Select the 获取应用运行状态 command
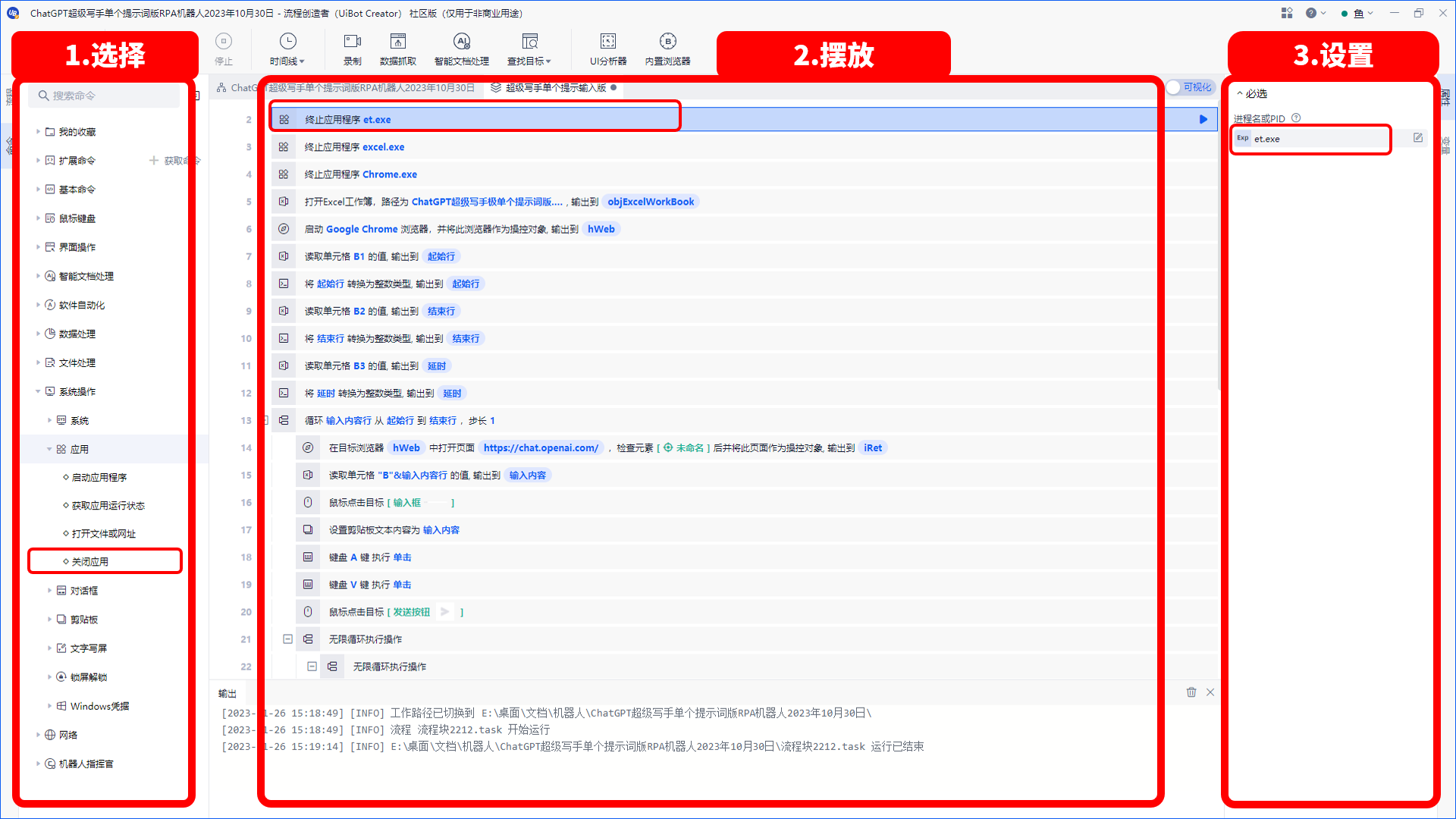This screenshot has width=1456, height=819. (x=108, y=505)
